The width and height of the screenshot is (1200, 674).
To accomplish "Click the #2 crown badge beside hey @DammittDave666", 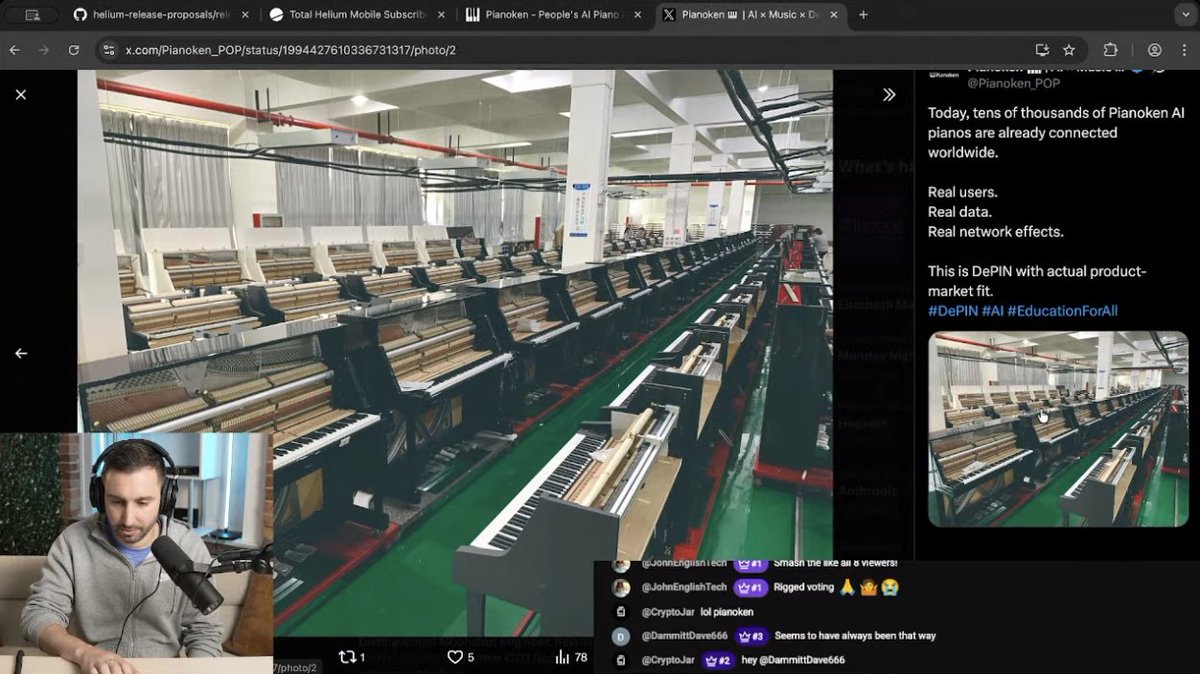I will [718, 660].
